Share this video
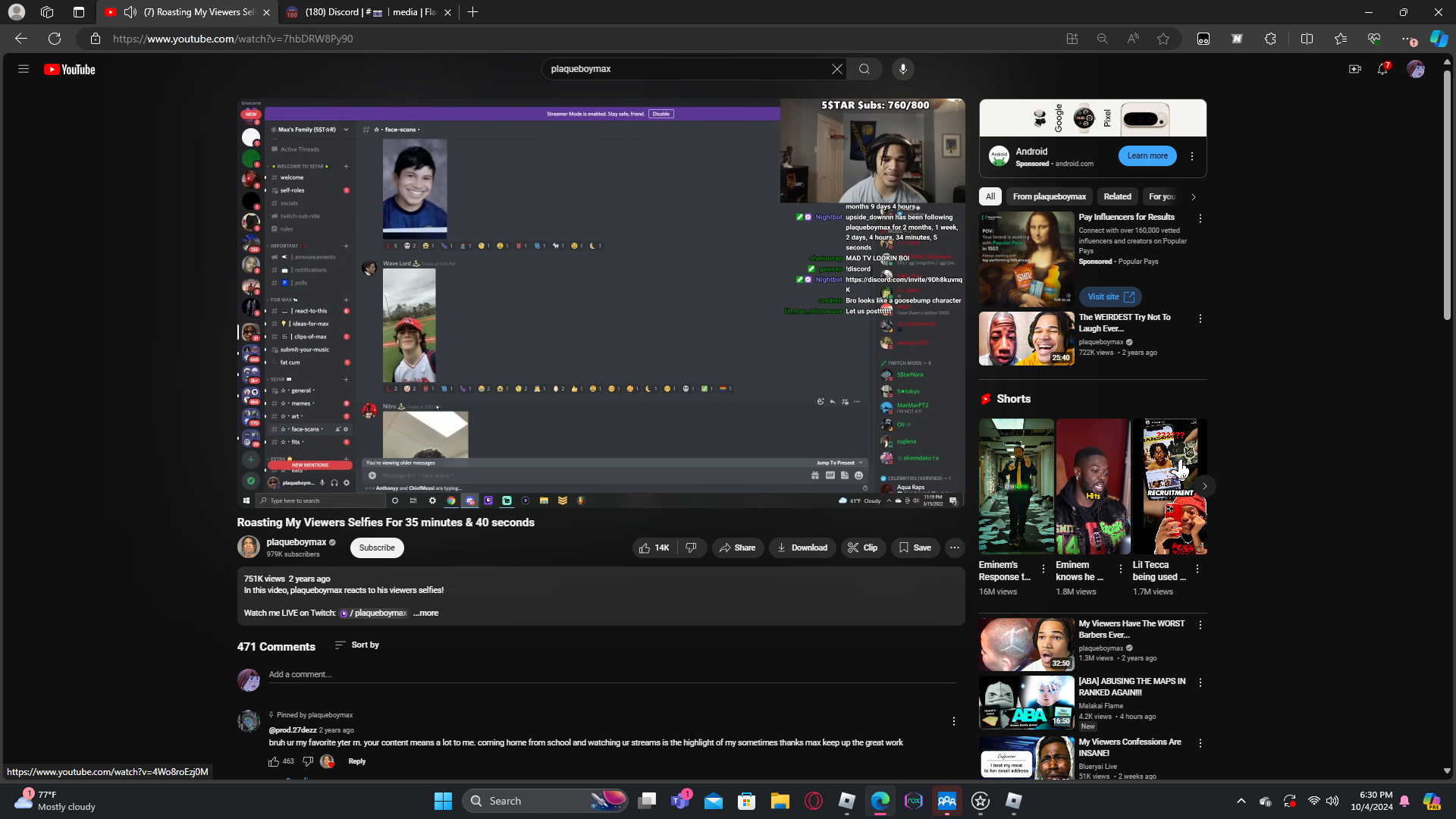Screen dimensions: 1456x819 click(x=737, y=548)
